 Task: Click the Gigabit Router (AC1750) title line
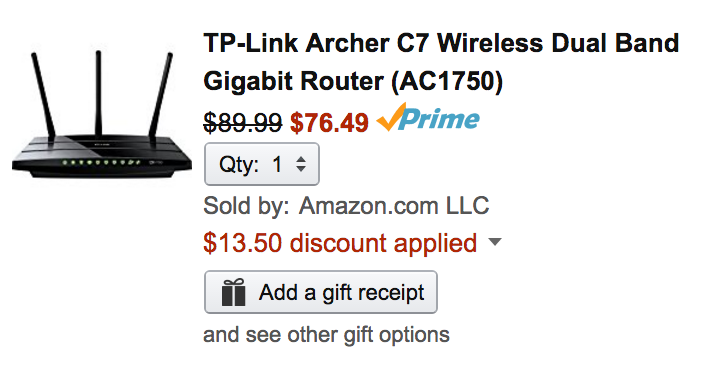coord(353,81)
